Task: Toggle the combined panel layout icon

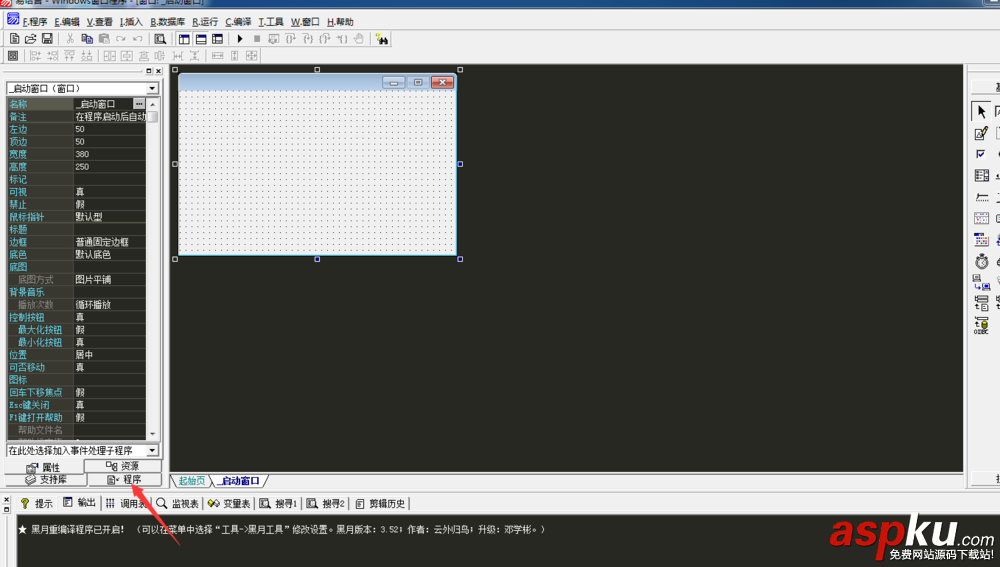Action: pos(217,39)
